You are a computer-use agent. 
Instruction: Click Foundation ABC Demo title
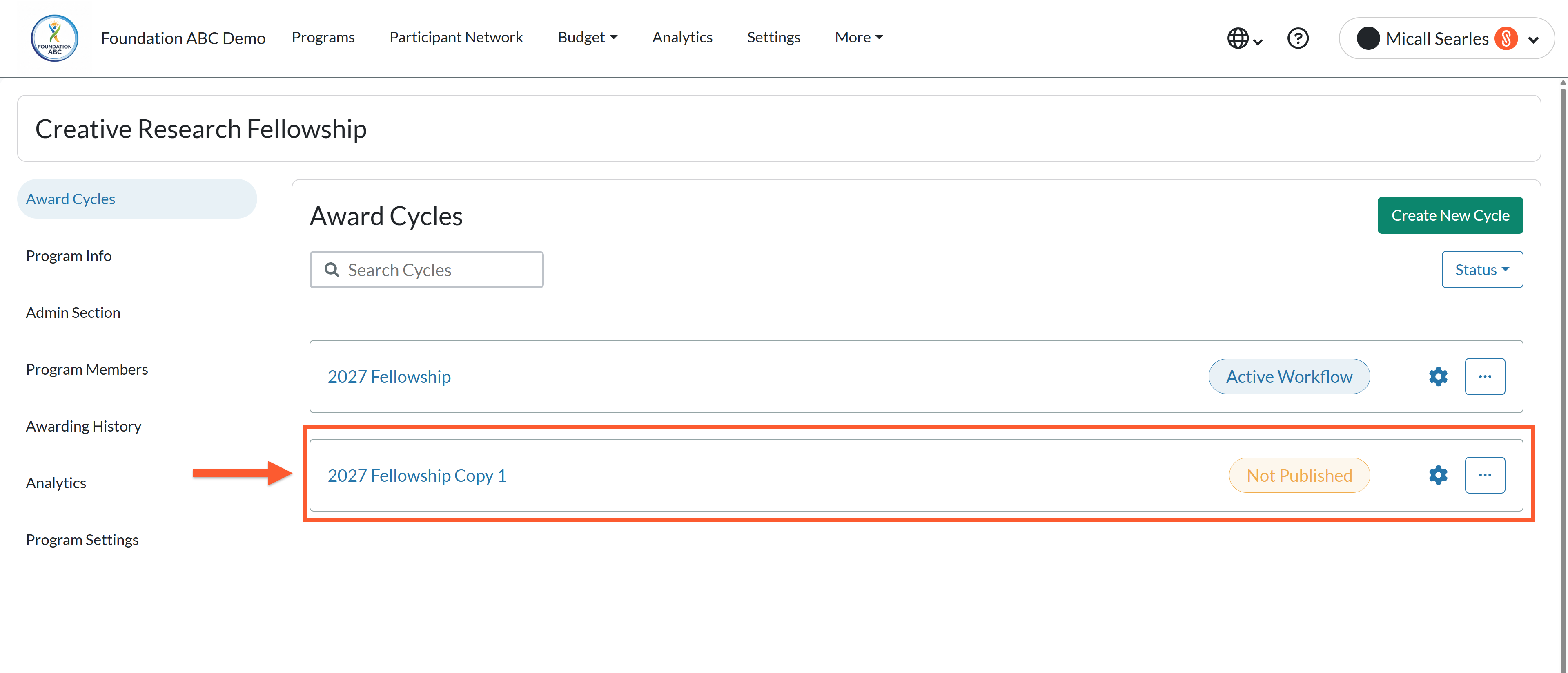[183, 38]
